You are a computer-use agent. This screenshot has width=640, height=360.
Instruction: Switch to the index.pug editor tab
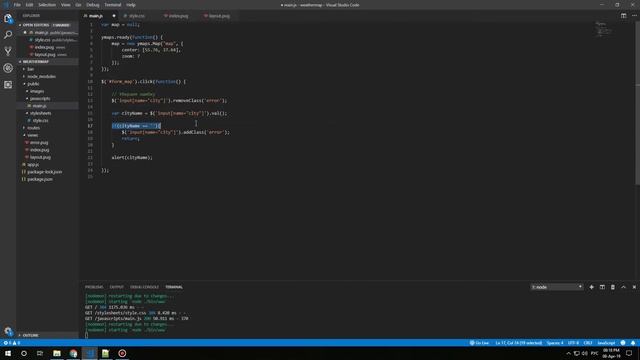178,16
